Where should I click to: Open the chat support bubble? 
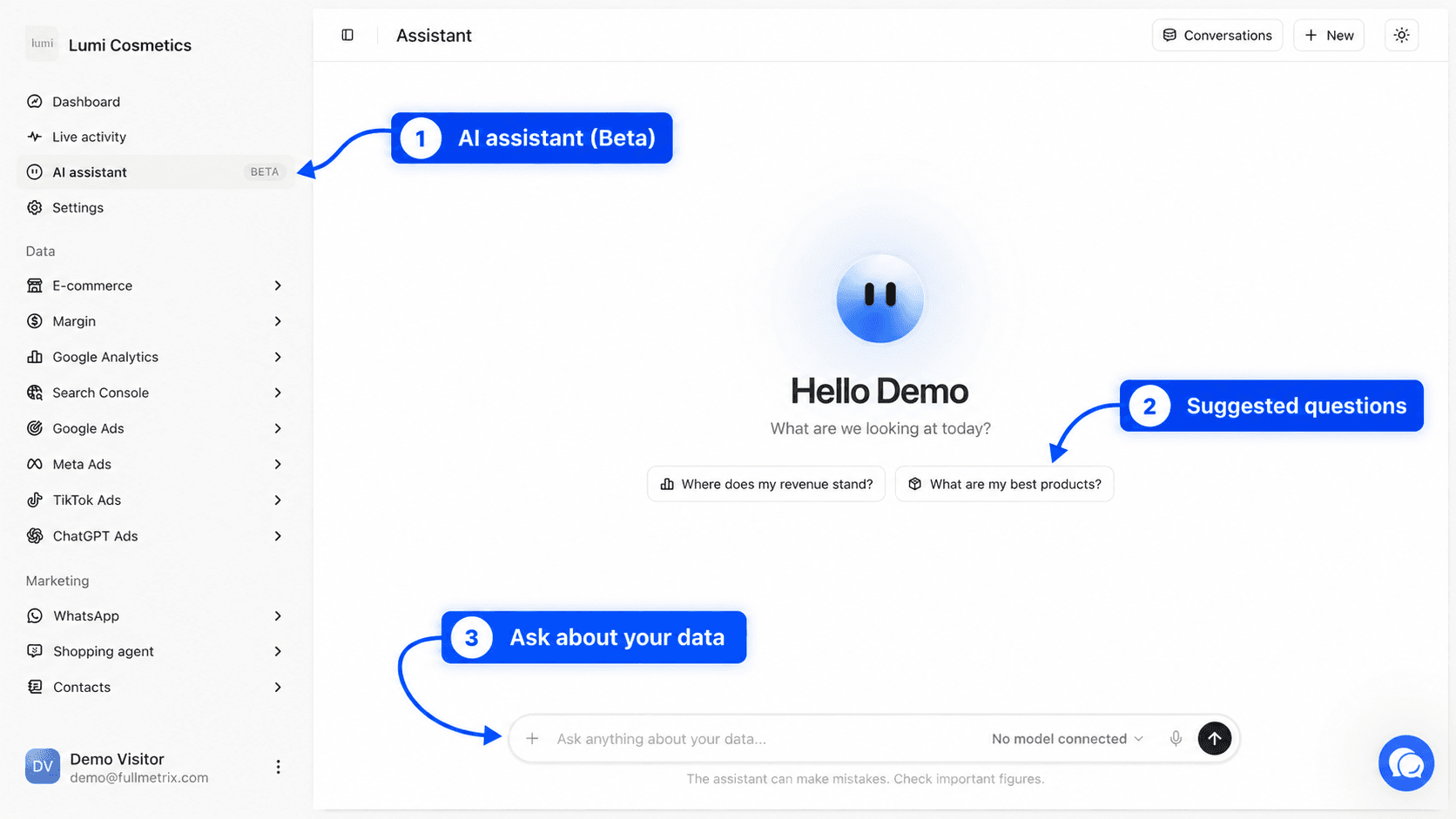(1405, 763)
